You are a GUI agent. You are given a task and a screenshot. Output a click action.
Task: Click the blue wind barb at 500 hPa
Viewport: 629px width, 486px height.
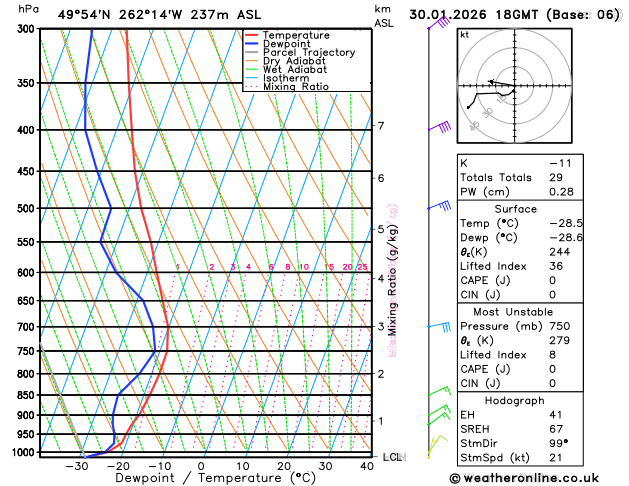tap(439, 206)
